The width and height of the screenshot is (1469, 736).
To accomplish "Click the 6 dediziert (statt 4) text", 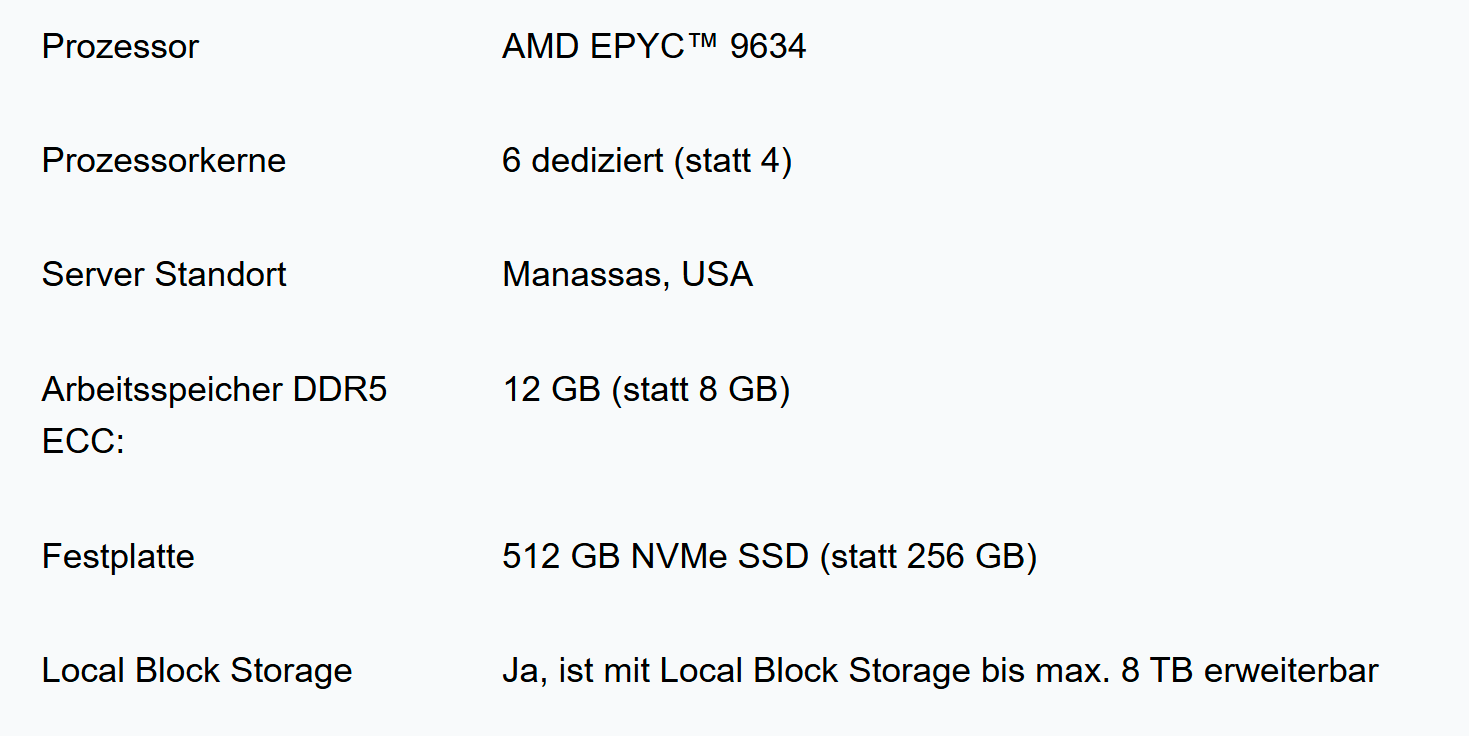I will (x=647, y=161).
